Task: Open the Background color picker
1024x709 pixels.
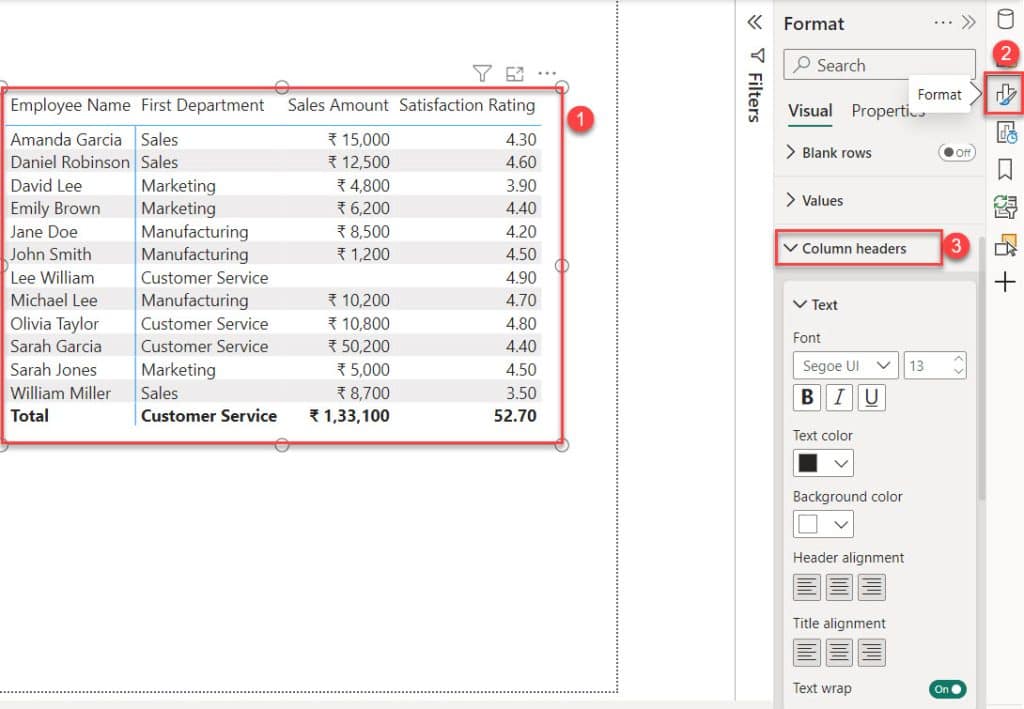Action: pyautogui.click(x=823, y=524)
